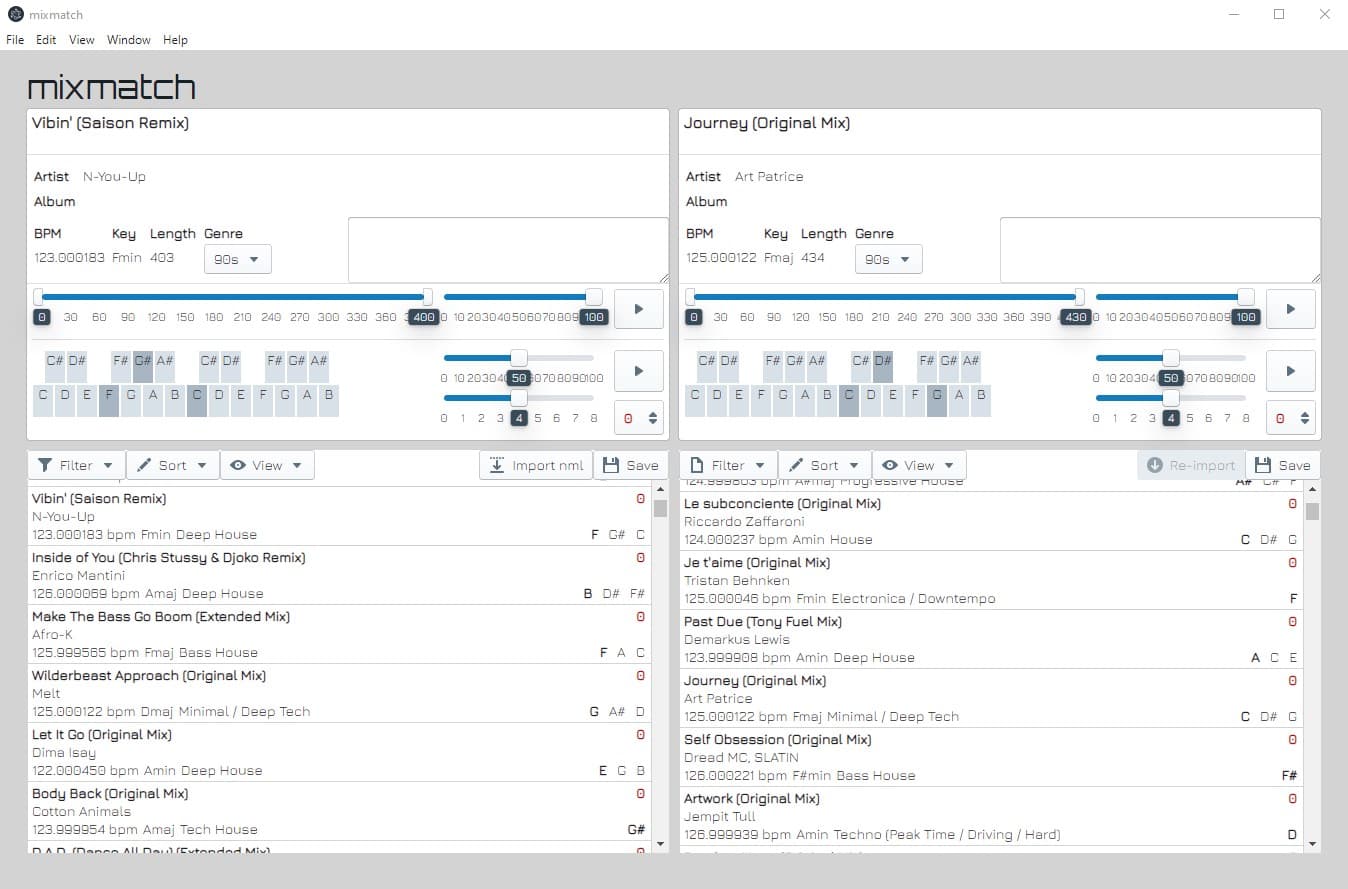Open the View menu in menu bar
The height and width of the screenshot is (889, 1348).
(x=82, y=40)
